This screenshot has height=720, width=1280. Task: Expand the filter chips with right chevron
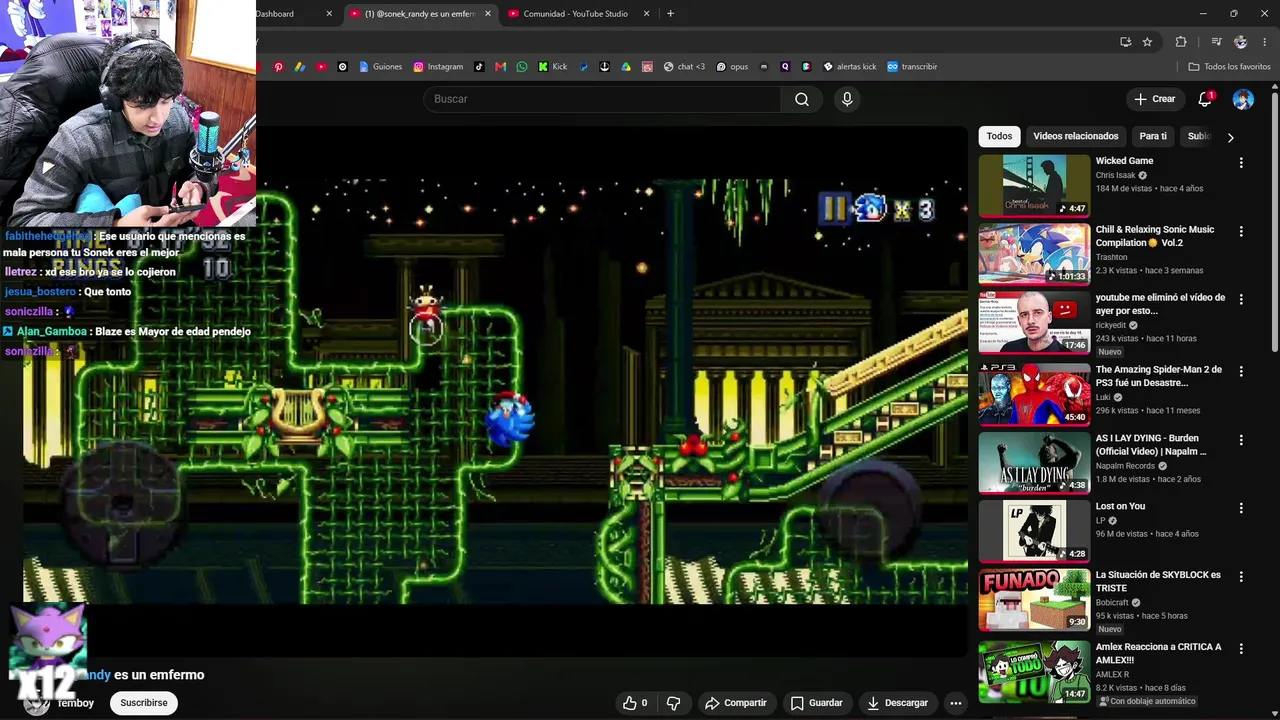1230,137
